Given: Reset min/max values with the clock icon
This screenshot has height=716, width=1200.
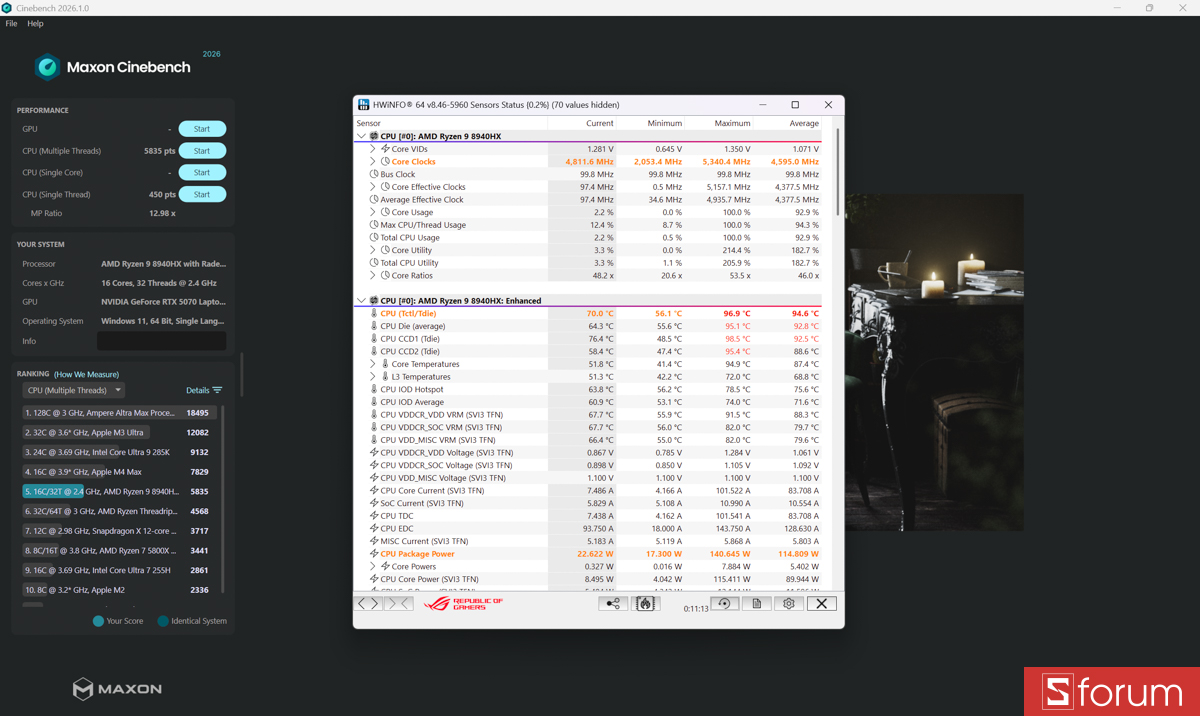Looking at the screenshot, I should [x=724, y=603].
